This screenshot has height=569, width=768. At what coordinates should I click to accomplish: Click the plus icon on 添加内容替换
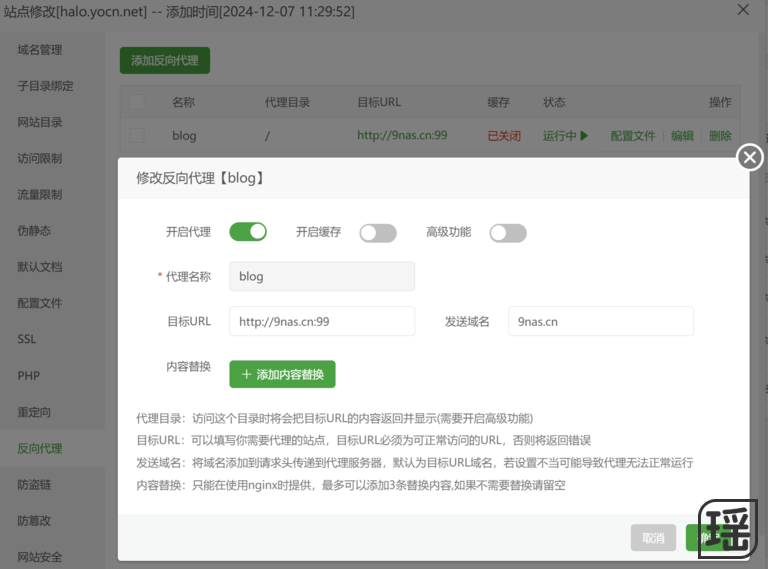246,374
